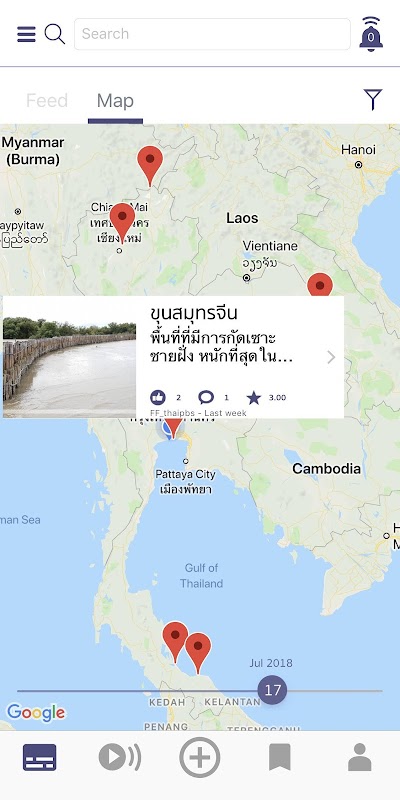Open comments via speech bubble icon
The width and height of the screenshot is (400, 800).
[206, 397]
